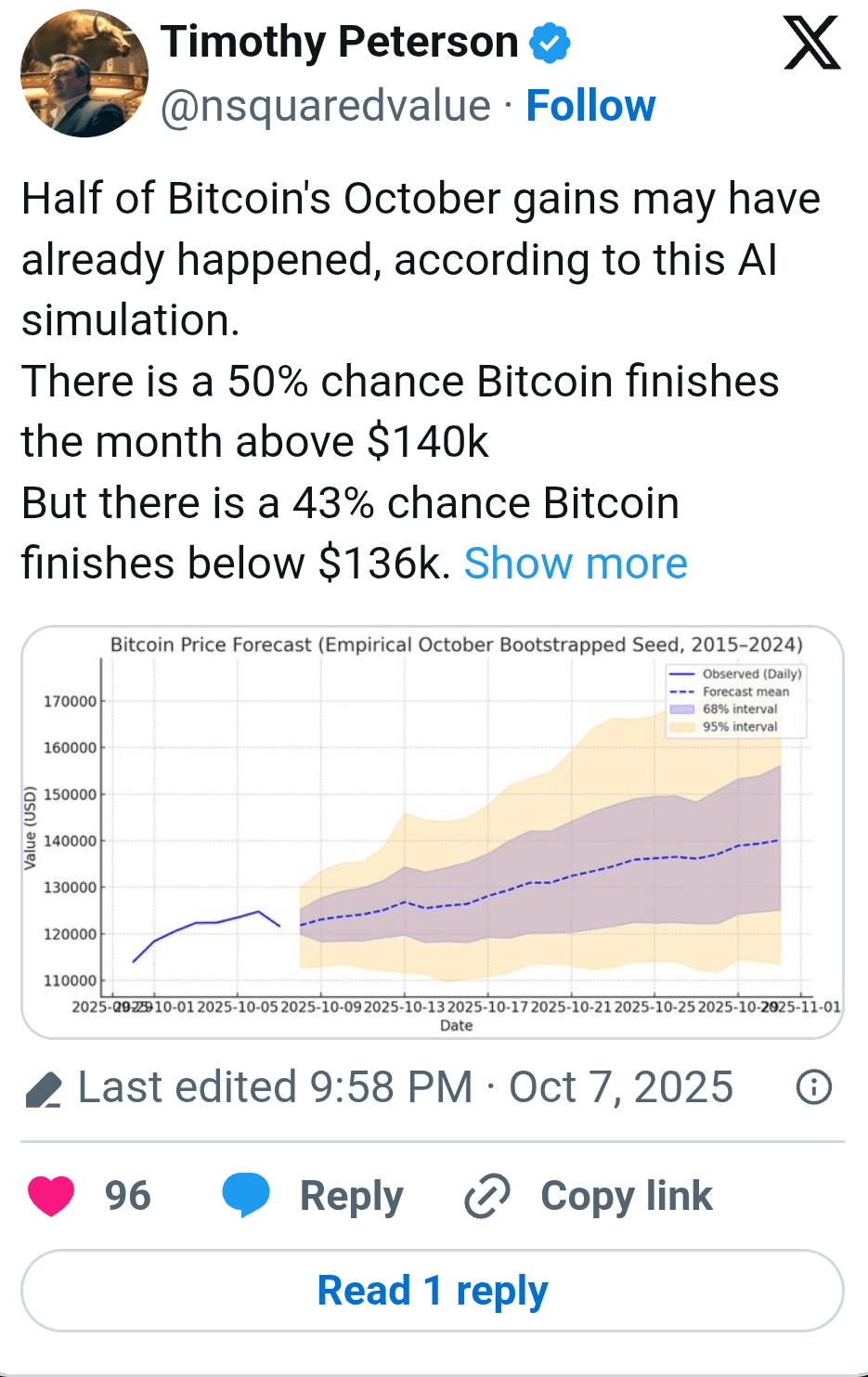Open the info circle icon
Image resolution: width=868 pixels, height=1377 pixels.
[x=814, y=1086]
